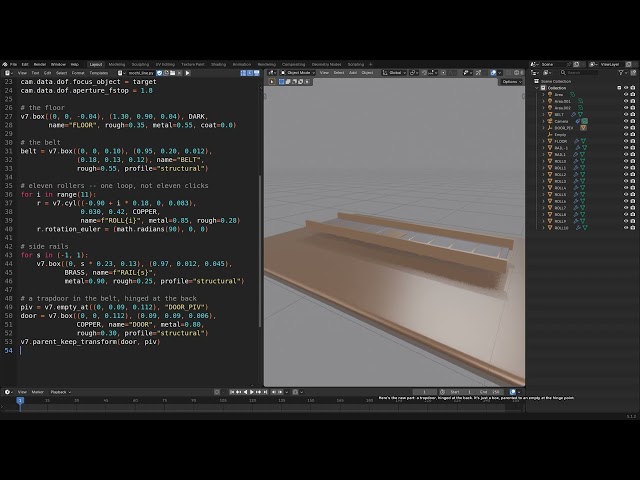Click the FLOOR mesh data triangle icon

[x=584, y=141]
